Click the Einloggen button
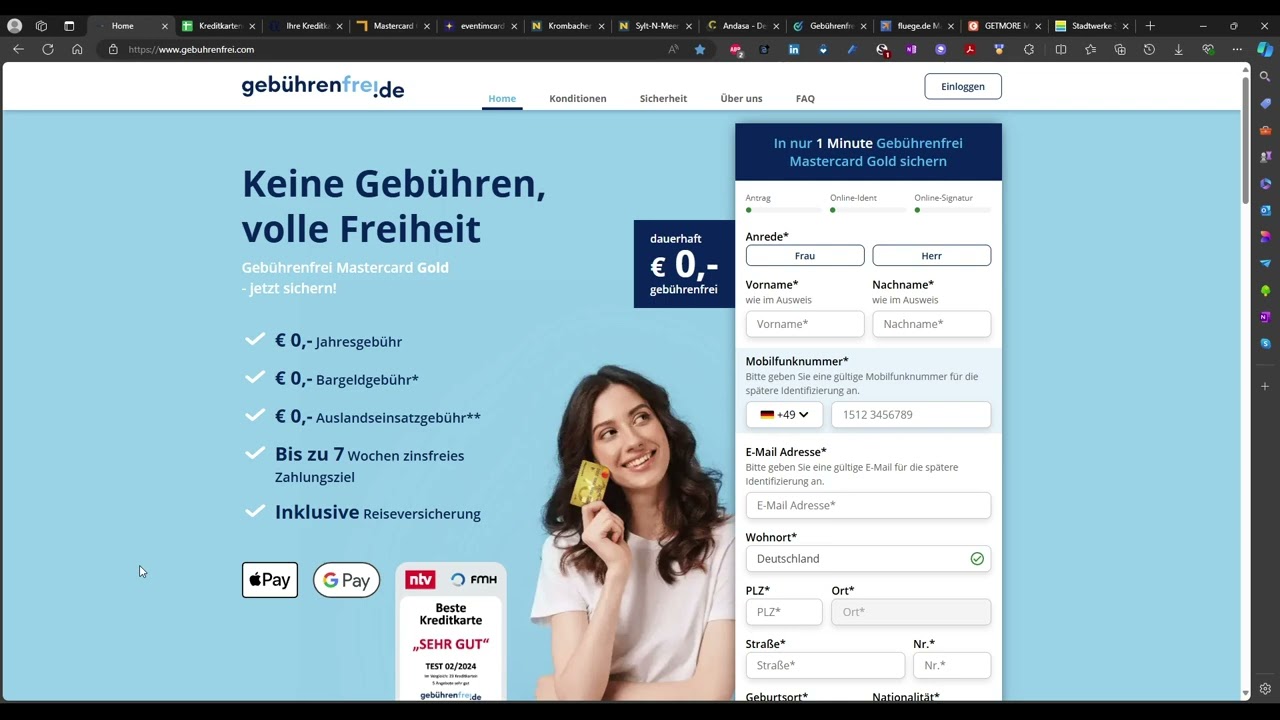Image resolution: width=1280 pixels, height=720 pixels. 963,86
